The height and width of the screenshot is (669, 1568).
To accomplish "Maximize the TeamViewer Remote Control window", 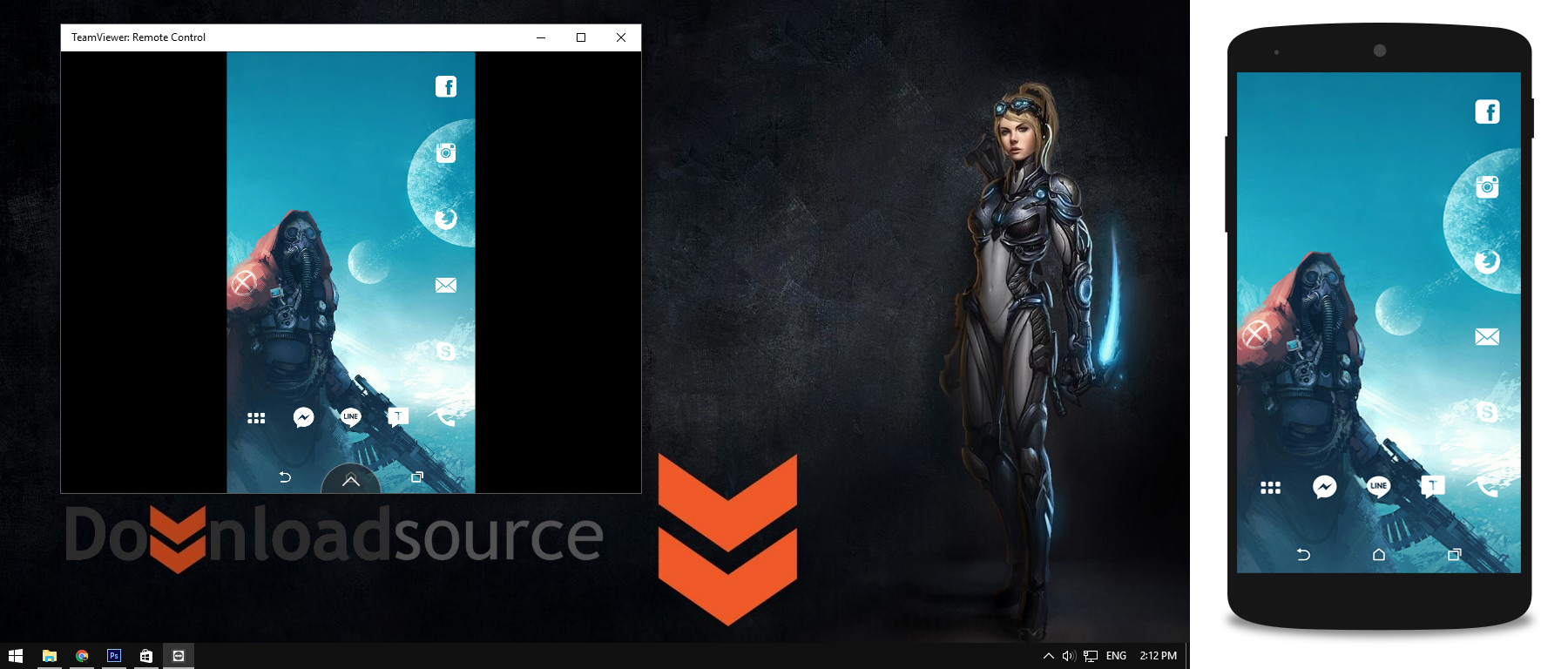I will point(581,37).
